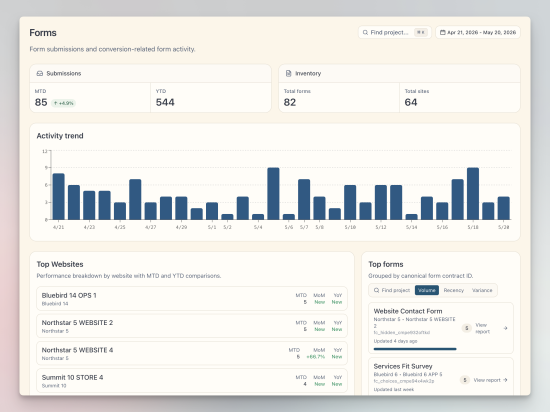Screen dimensions: 550x412
Task: Click the Website Contact Form progress bar
Action: click(415, 349)
